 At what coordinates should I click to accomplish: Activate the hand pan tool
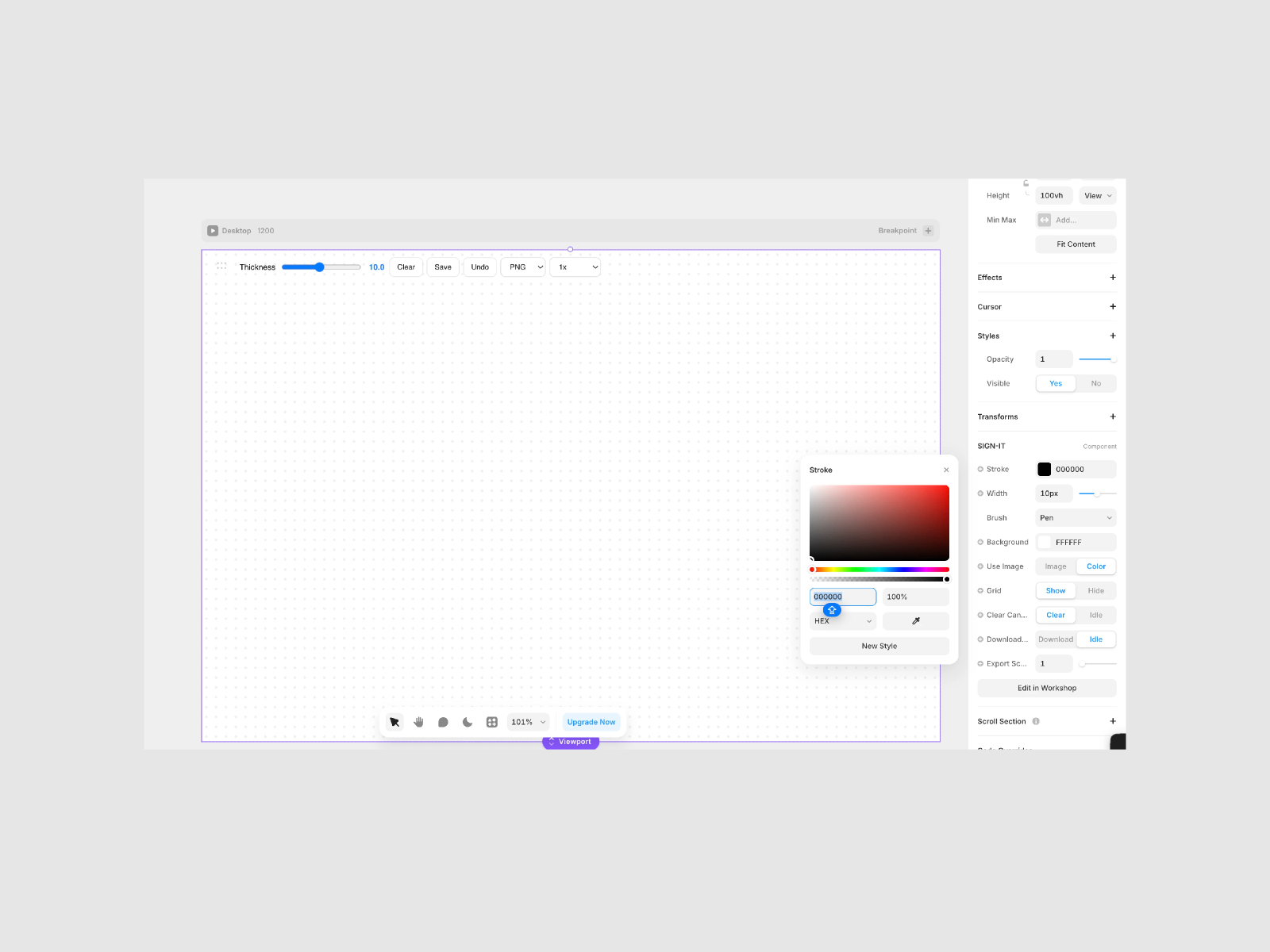point(418,722)
